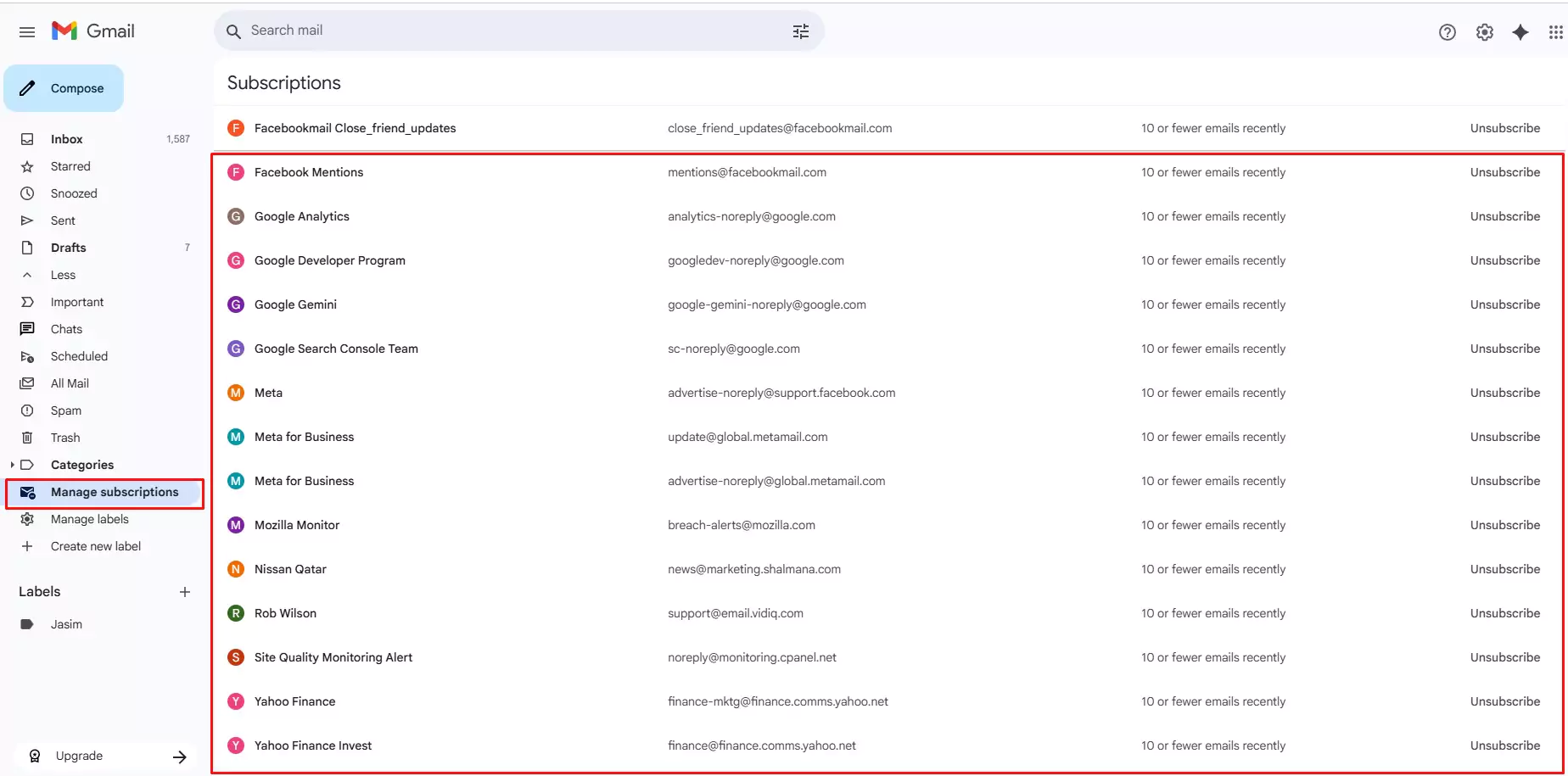Unsubscribe from Facebookmail Close_friend_updates
Screen dimensions: 1568x776
click(x=1505, y=128)
